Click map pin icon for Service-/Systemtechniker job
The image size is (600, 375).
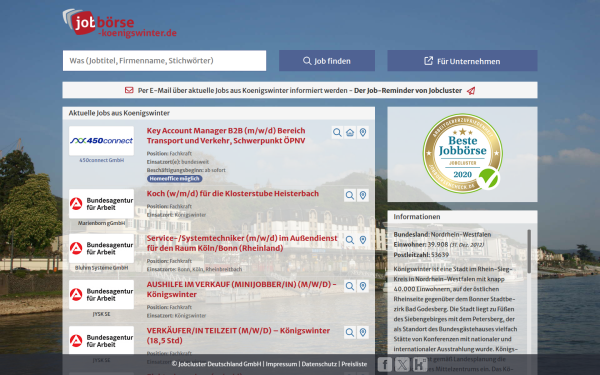tap(363, 240)
